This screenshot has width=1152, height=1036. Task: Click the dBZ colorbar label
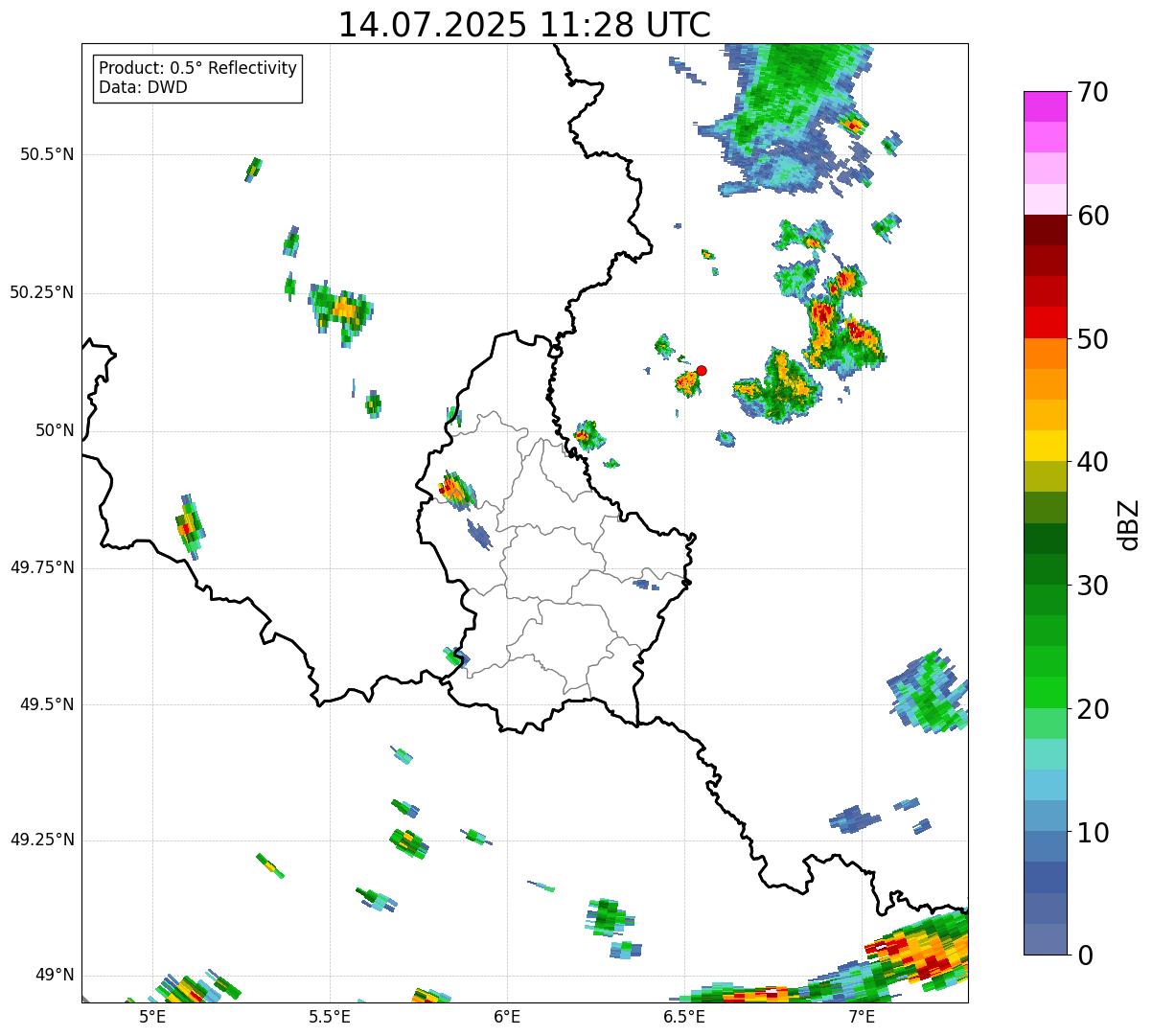click(x=1129, y=523)
